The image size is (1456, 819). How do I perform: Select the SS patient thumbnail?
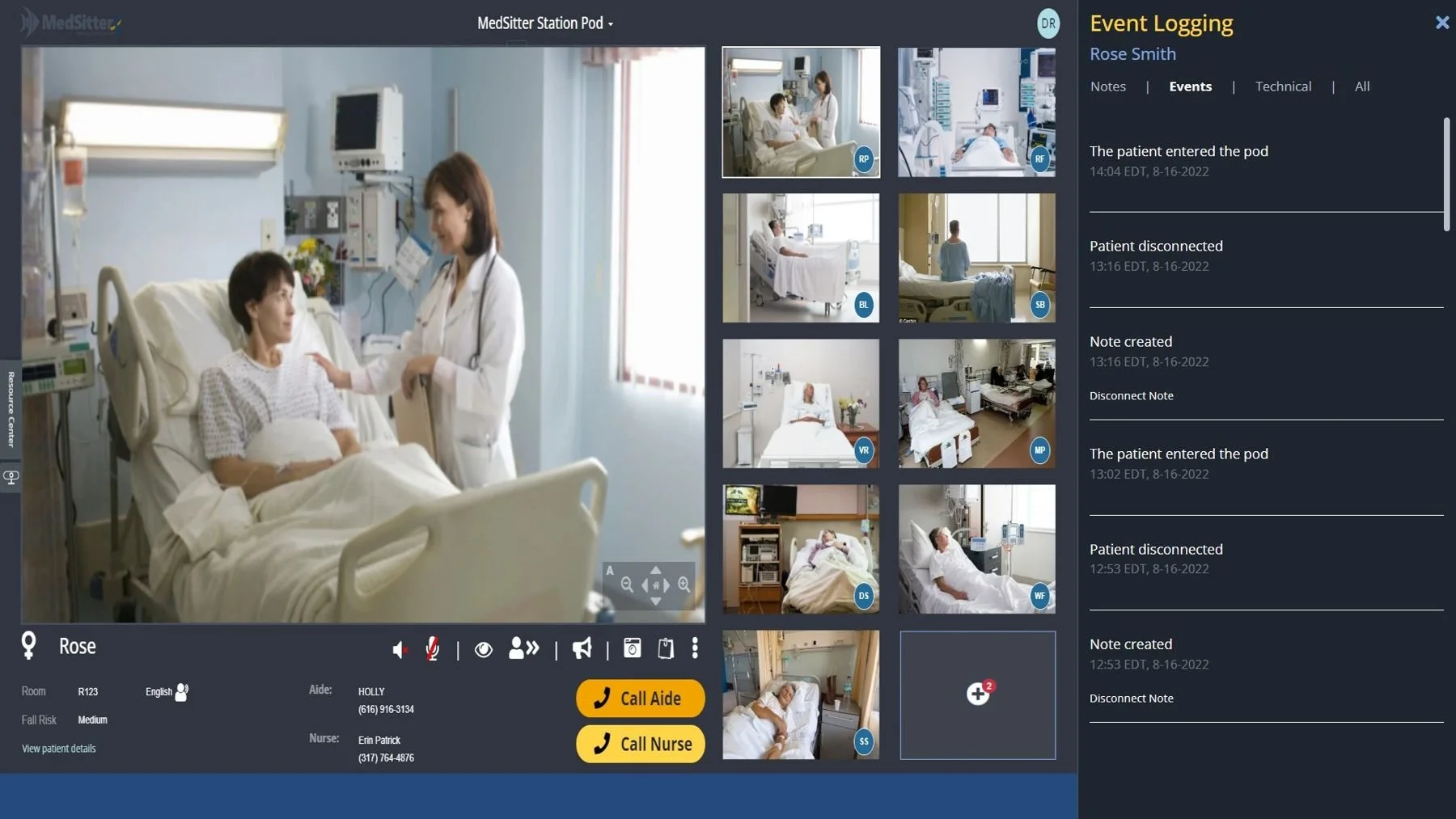tap(801, 695)
